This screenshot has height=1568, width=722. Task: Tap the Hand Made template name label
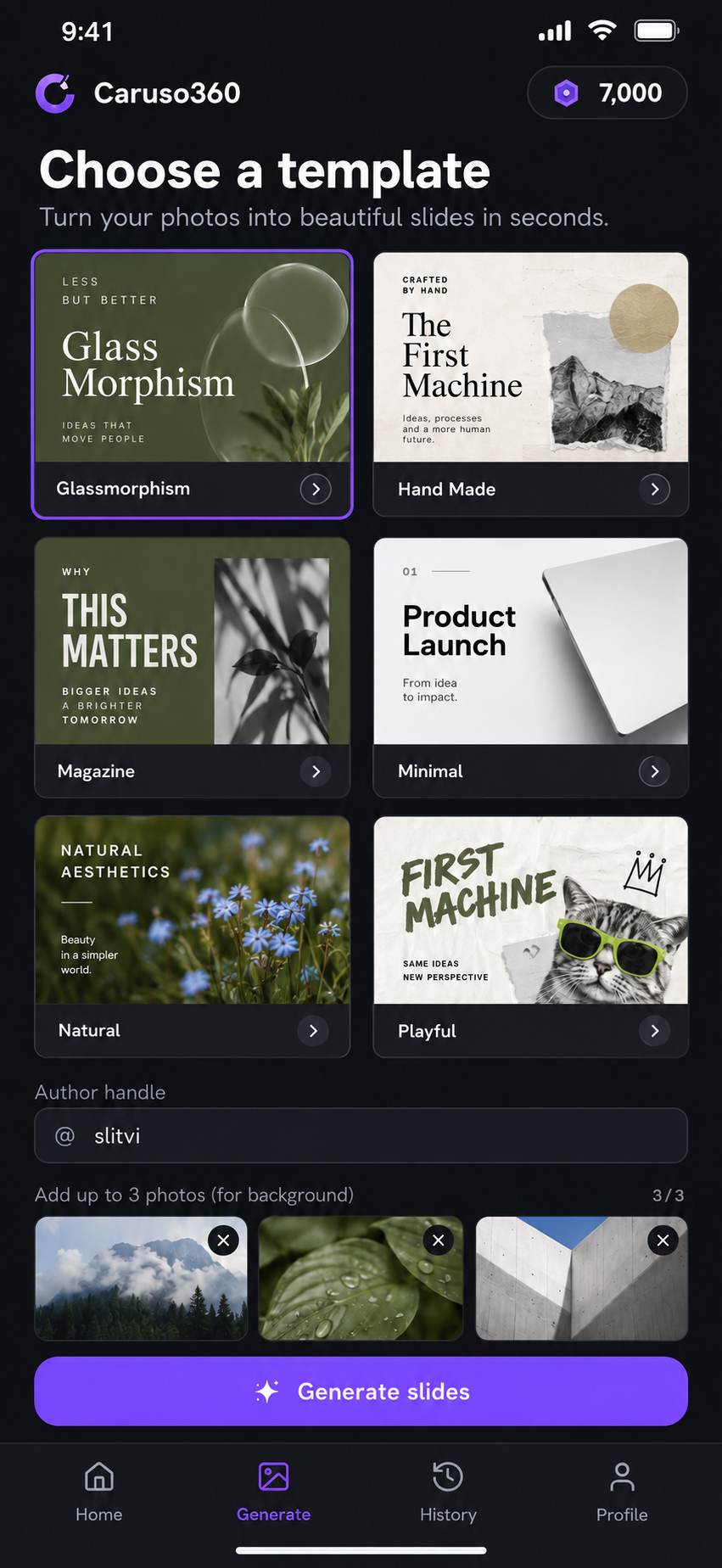coord(446,489)
